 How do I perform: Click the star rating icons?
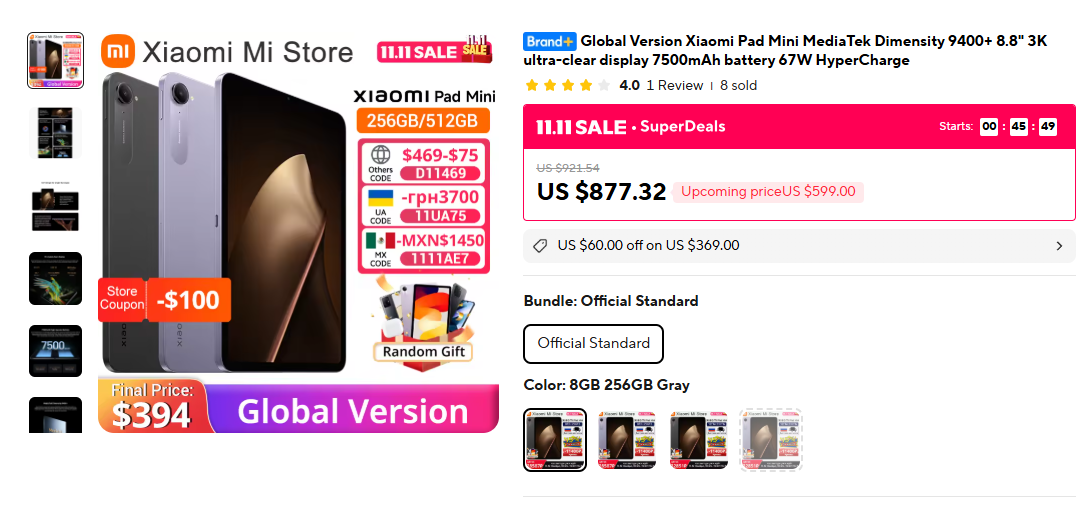pyautogui.click(x=568, y=85)
